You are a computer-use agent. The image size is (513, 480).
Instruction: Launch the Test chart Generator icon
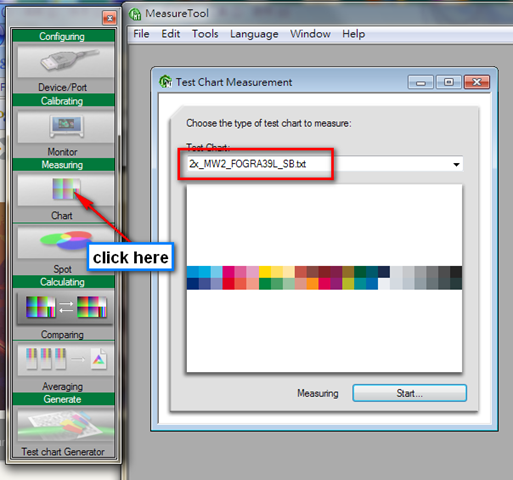coord(66,425)
